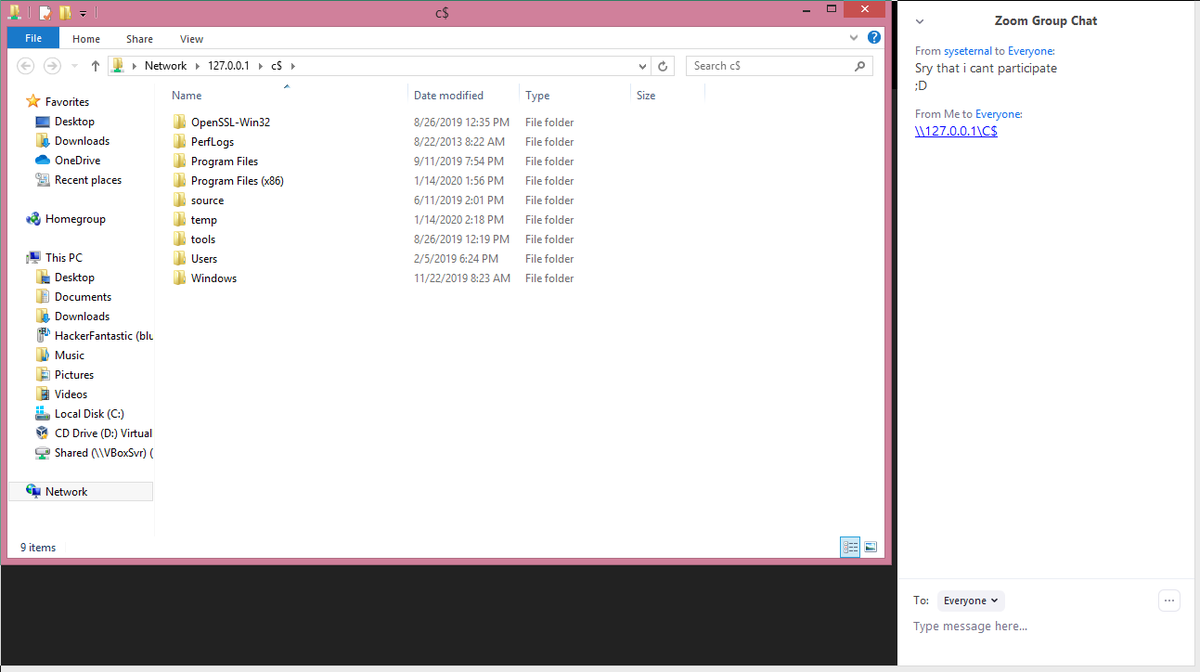Open the File menu tab
The width and height of the screenshot is (1200, 672).
(x=33, y=38)
